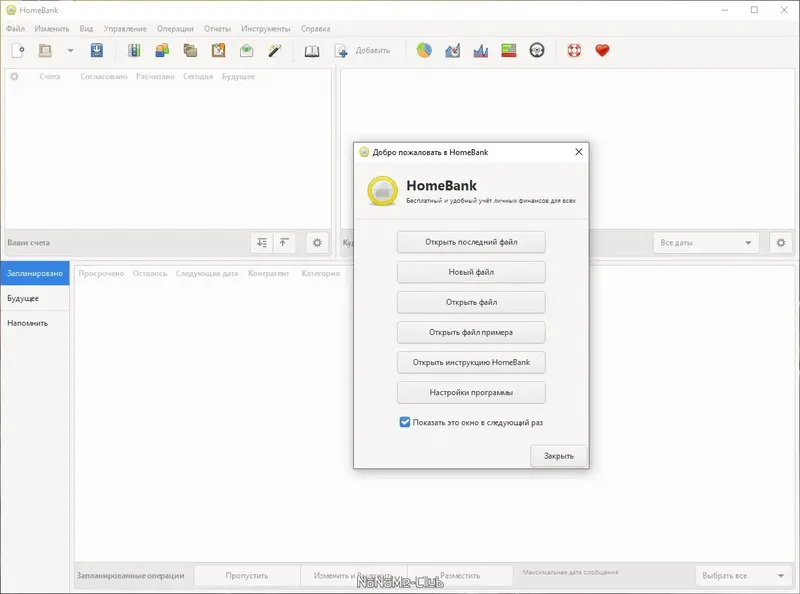Select the Запланировано tab
Image resolution: width=800 pixels, height=594 pixels.
point(35,273)
